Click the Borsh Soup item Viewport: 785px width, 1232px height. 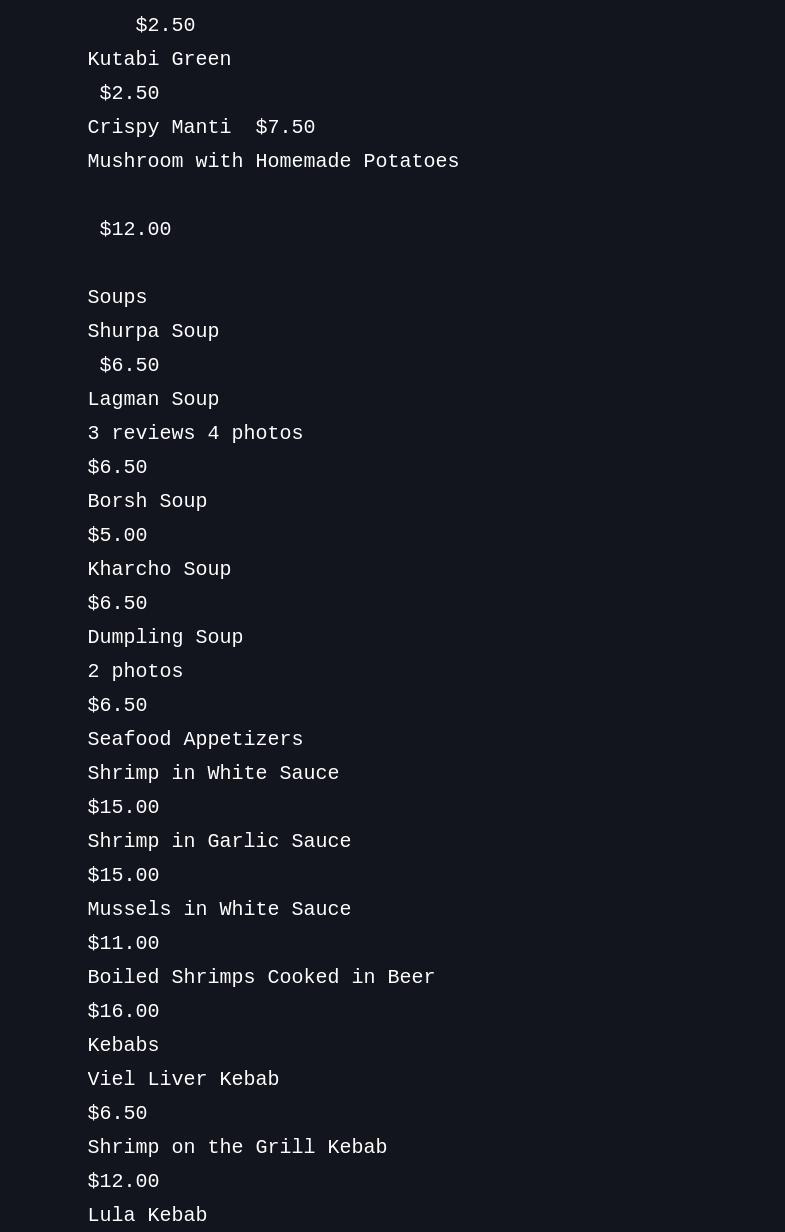147,502
